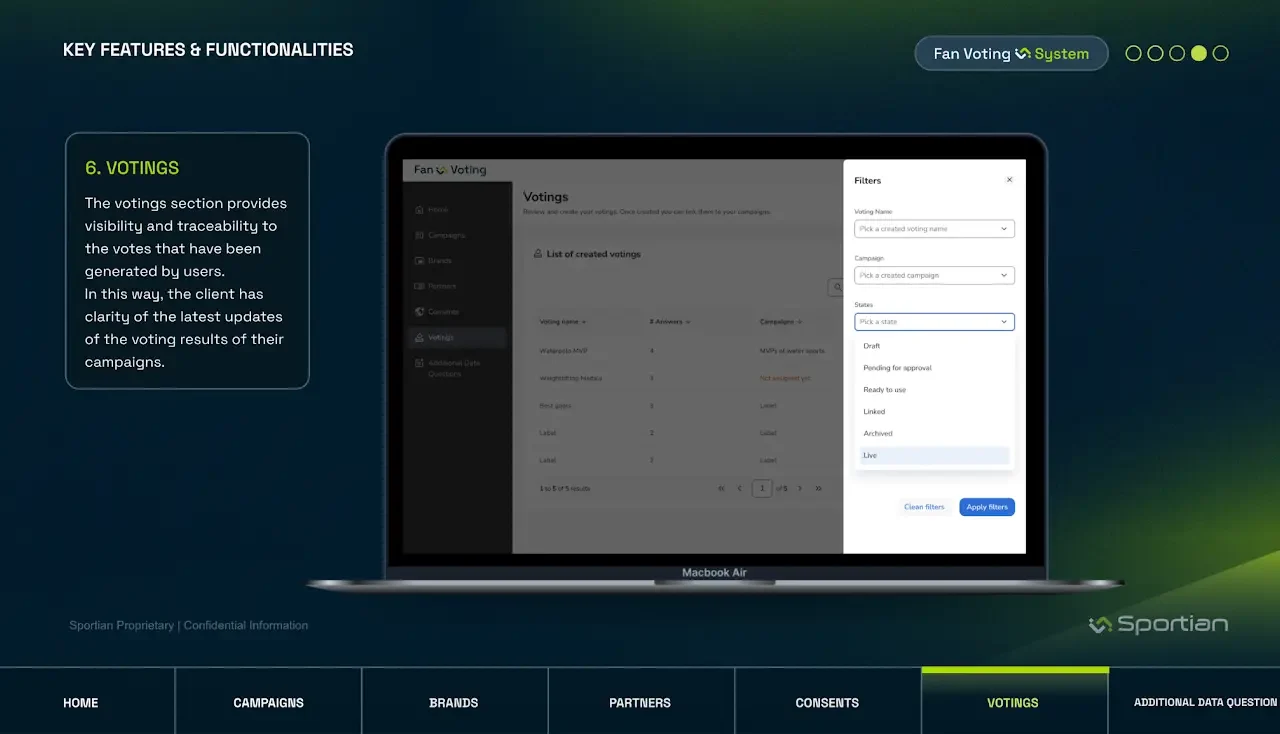
Task: Close the Filters panel
Action: coord(1009,180)
